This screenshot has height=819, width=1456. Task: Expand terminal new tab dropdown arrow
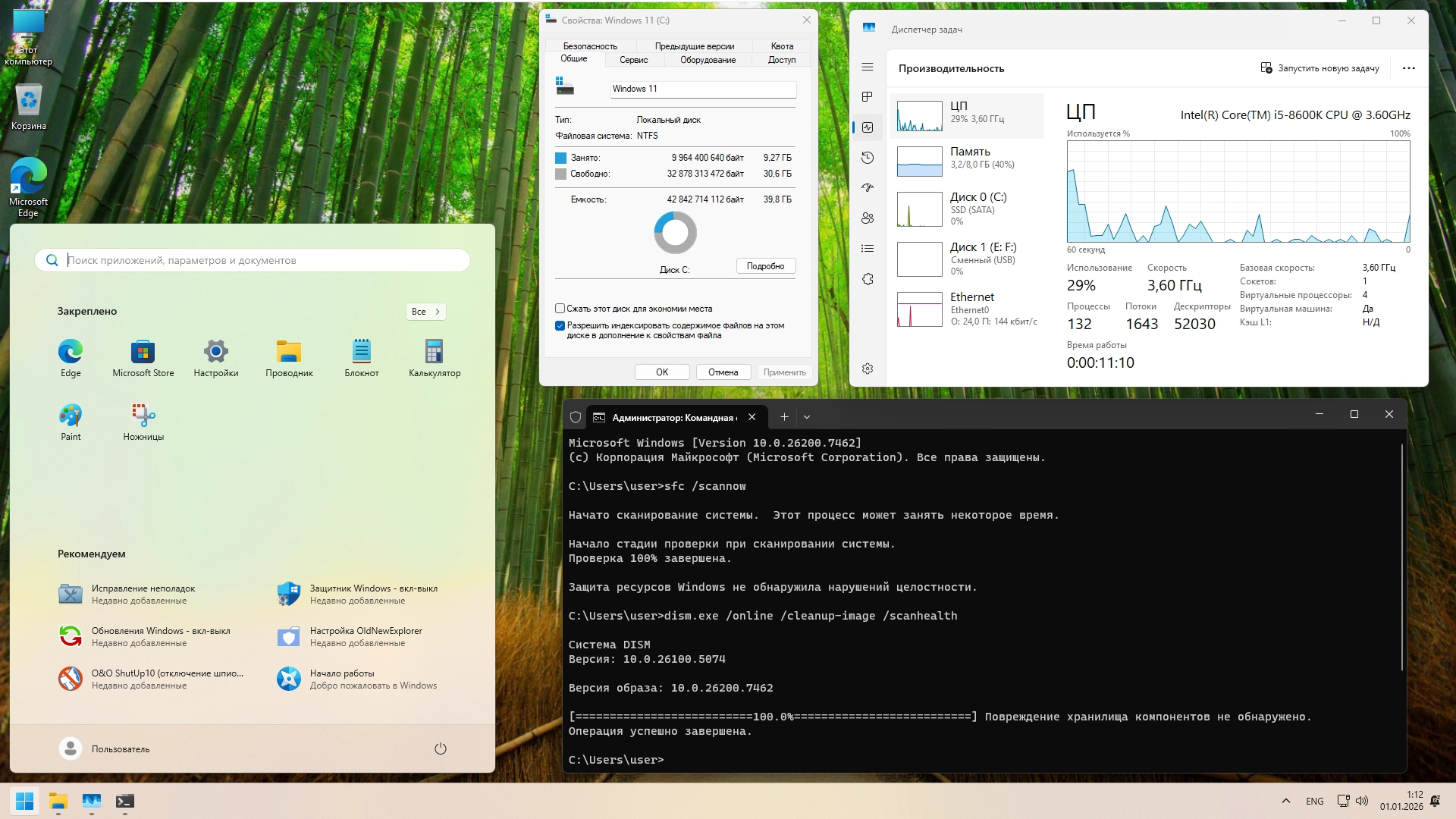point(806,417)
